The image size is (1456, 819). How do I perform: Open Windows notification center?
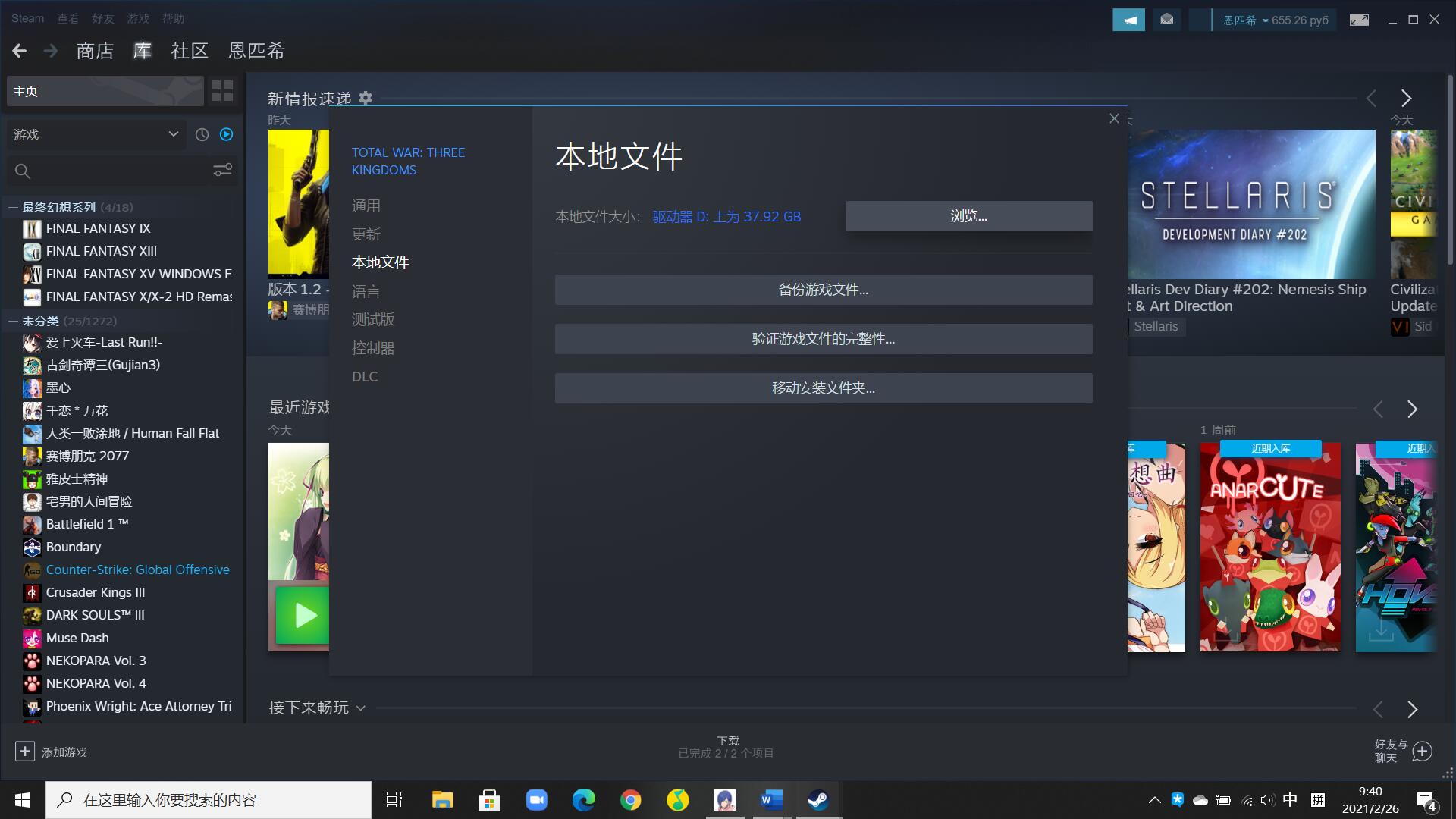coord(1426,801)
